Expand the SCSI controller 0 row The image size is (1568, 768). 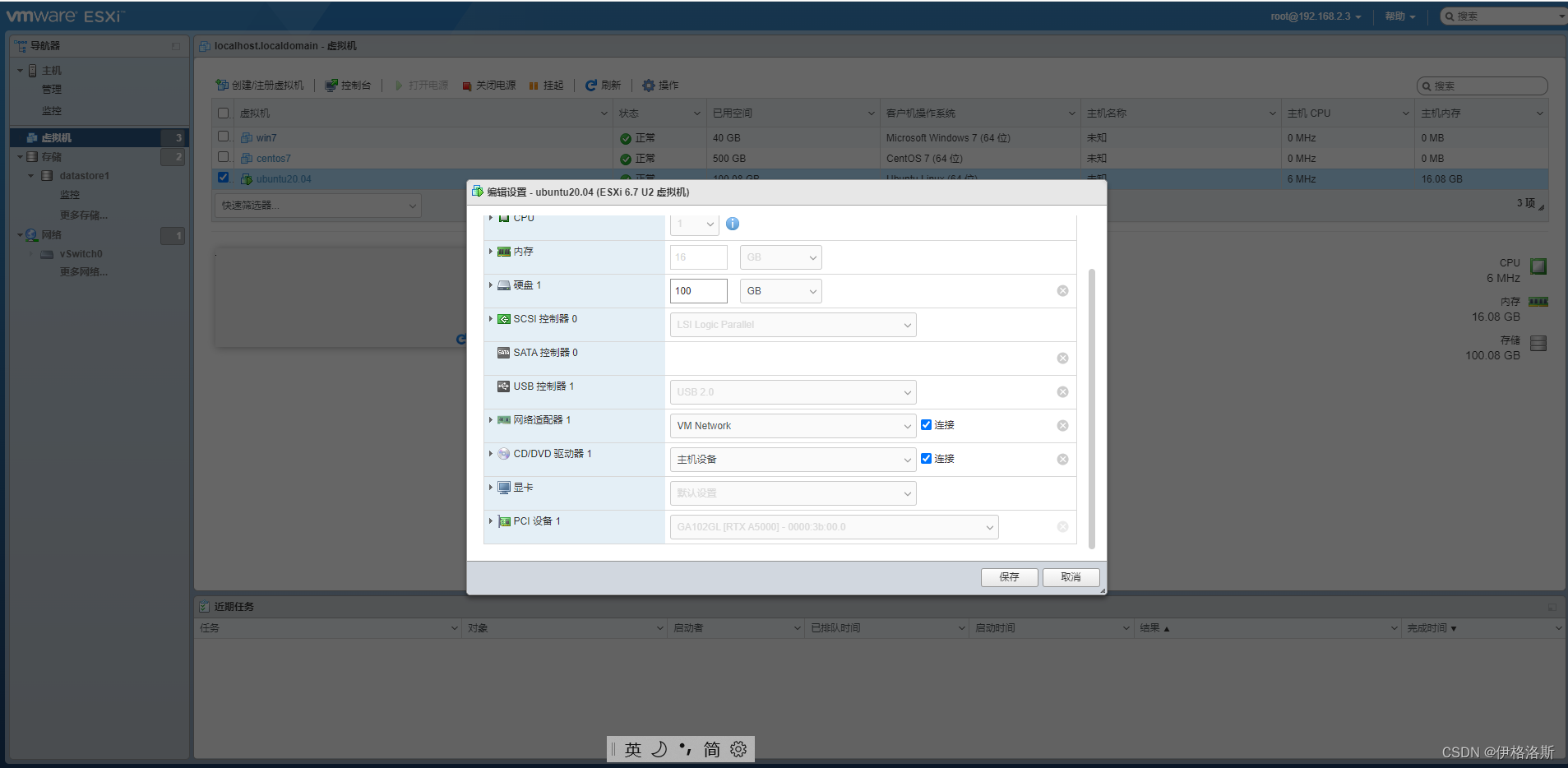(x=491, y=319)
